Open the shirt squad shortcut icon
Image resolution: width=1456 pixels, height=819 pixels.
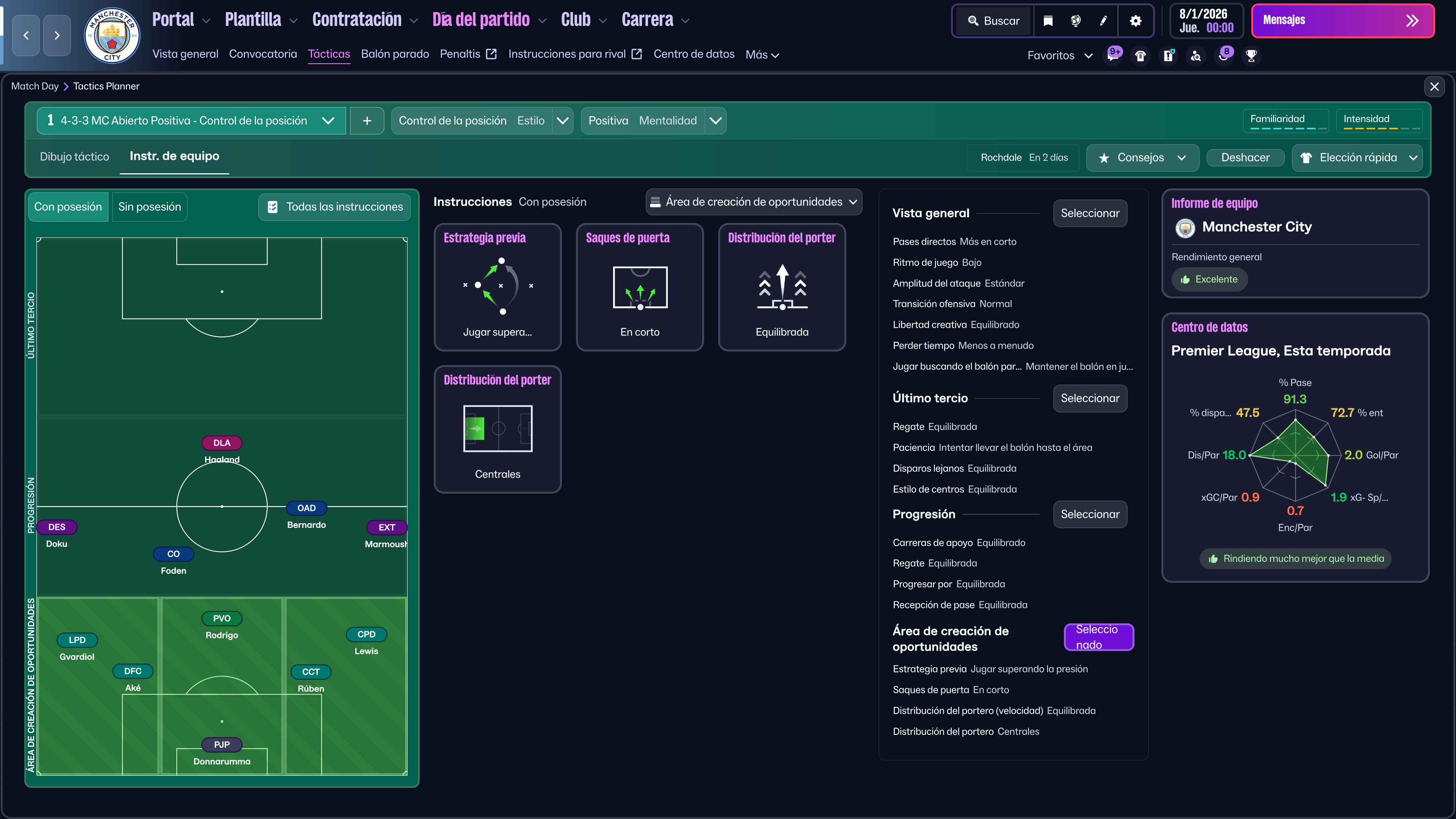tap(1141, 55)
